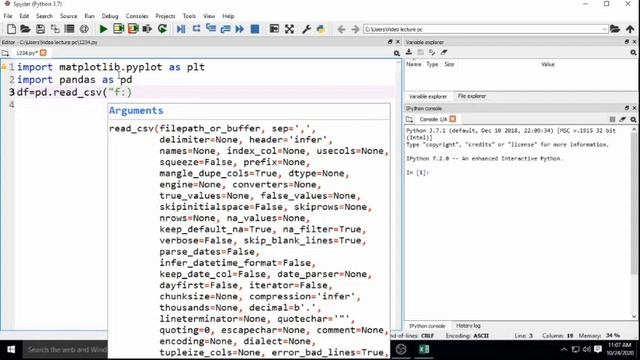Start debugging with the Debug file icon
The image size is (640, 360).
[x=181, y=29]
